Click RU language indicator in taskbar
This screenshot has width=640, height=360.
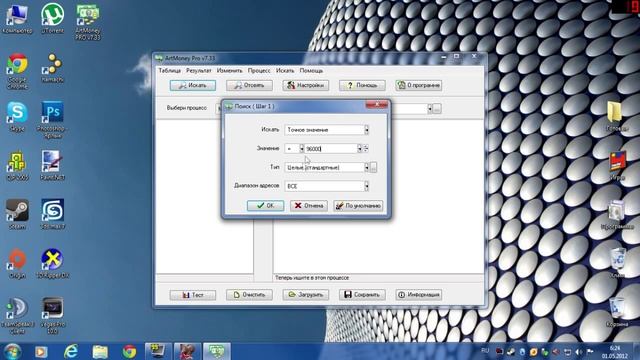[x=485, y=351]
